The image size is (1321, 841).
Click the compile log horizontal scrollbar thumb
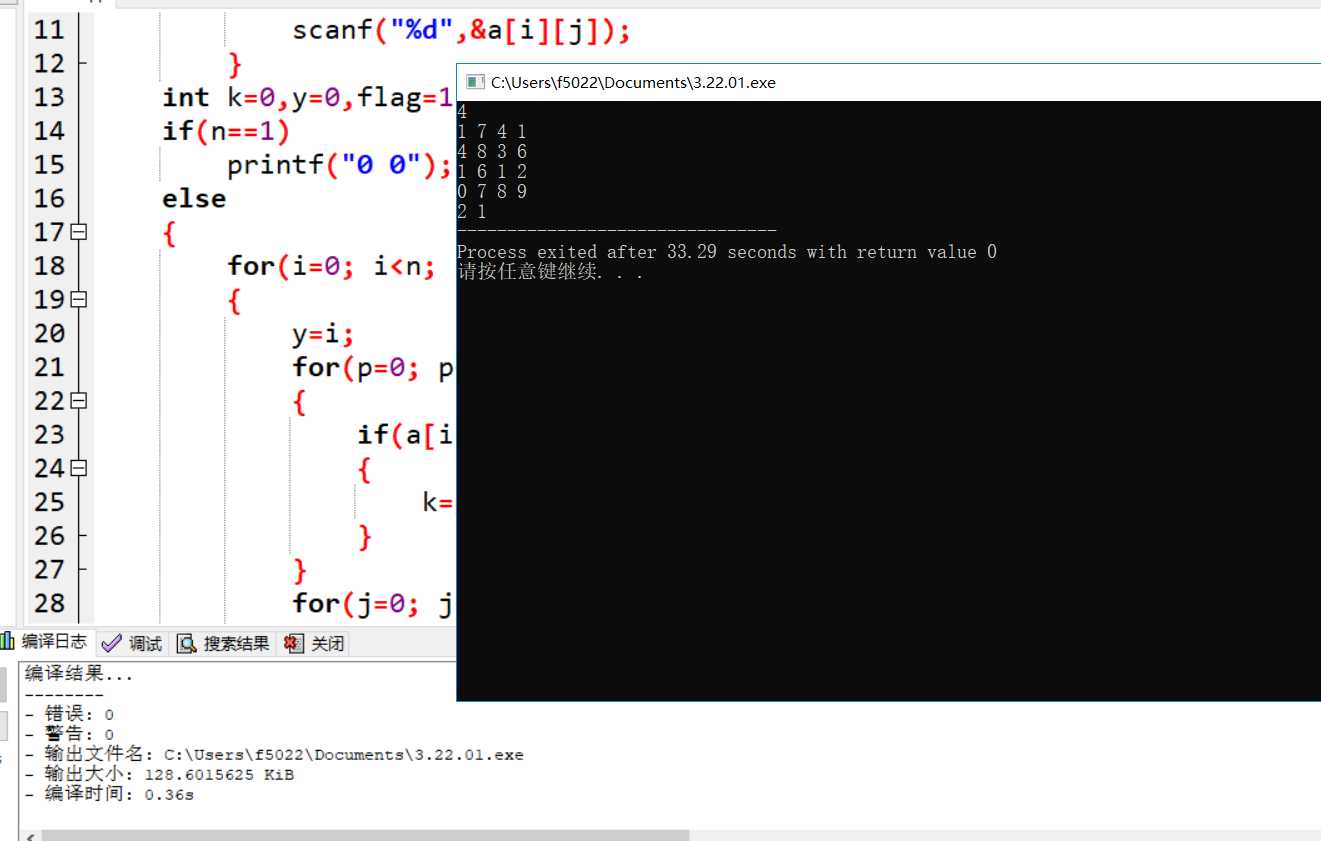(x=365, y=835)
